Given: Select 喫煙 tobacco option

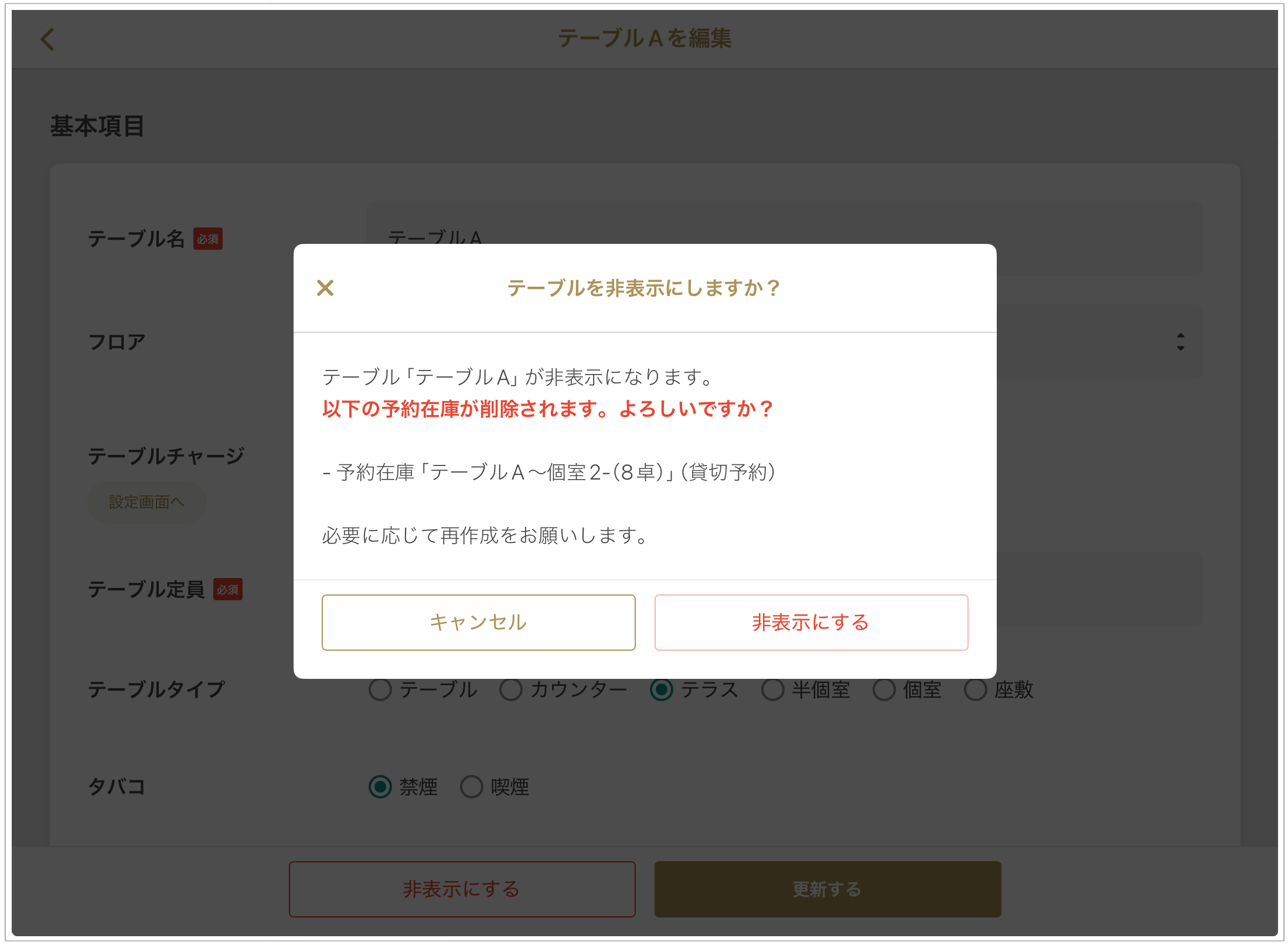Looking at the screenshot, I should 472,787.
